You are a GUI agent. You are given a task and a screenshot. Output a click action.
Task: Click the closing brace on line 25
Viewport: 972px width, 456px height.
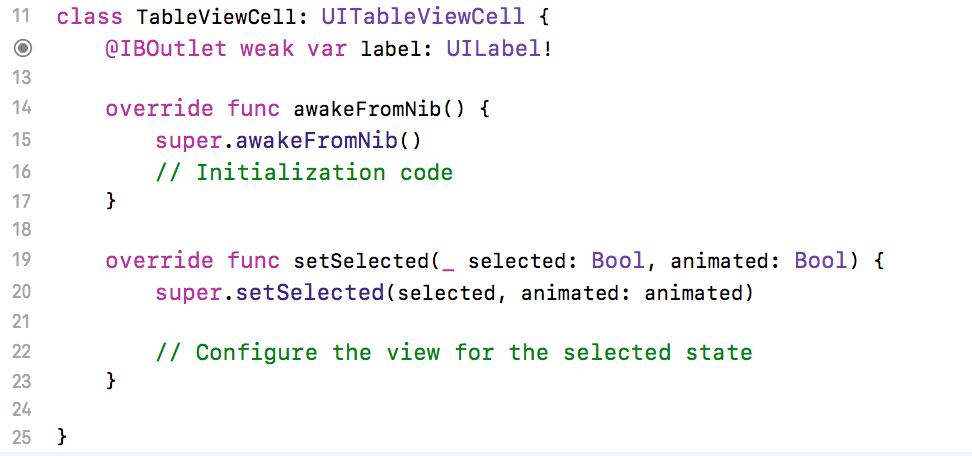[x=61, y=437]
